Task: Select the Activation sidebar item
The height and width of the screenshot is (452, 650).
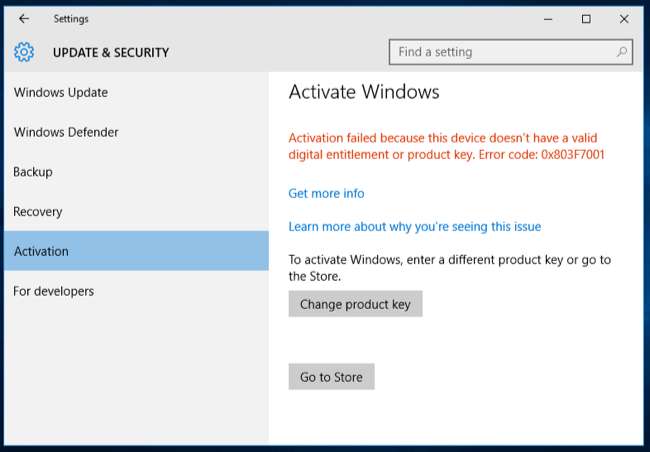Action: (41, 251)
